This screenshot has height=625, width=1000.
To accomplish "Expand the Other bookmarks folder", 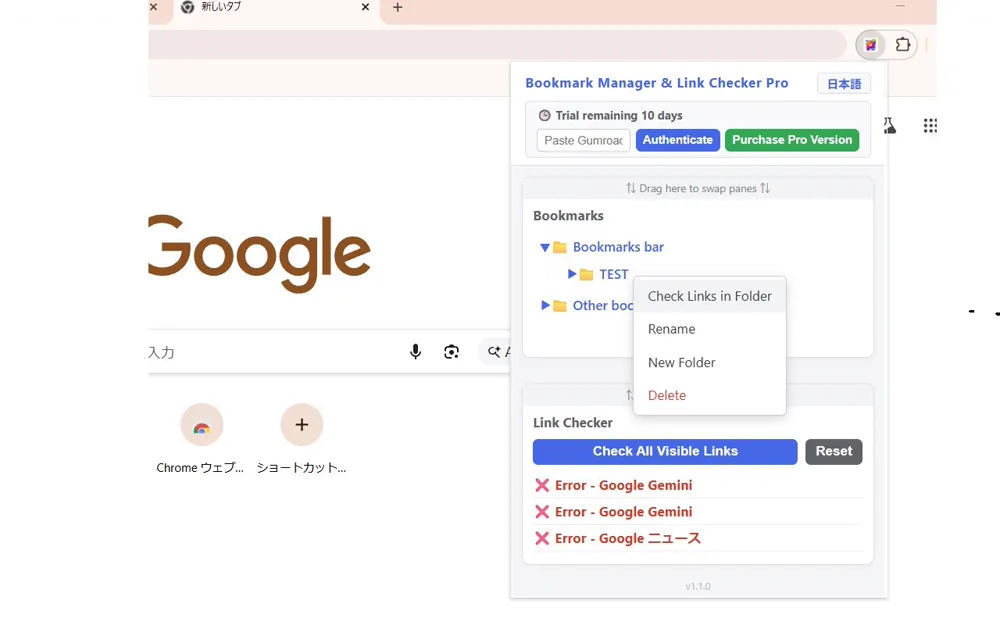I will click(x=545, y=305).
